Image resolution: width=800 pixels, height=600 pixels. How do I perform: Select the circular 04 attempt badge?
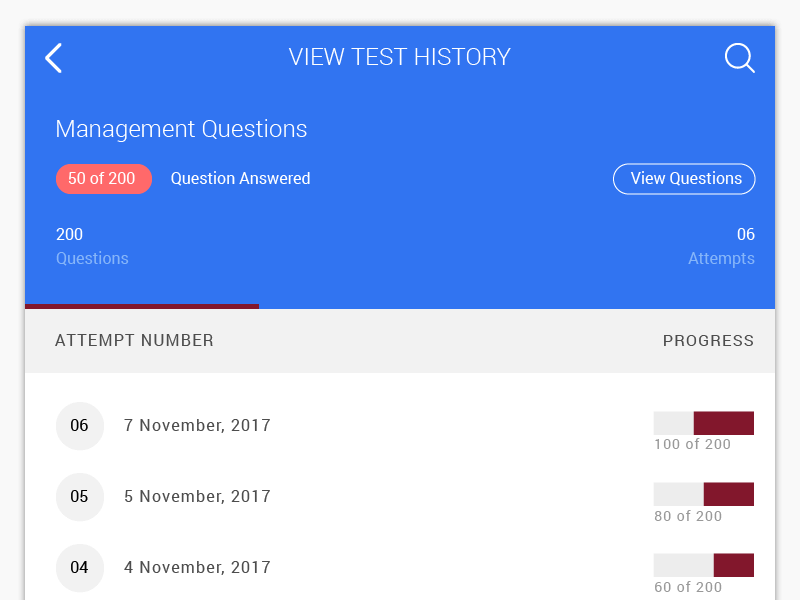[80, 567]
